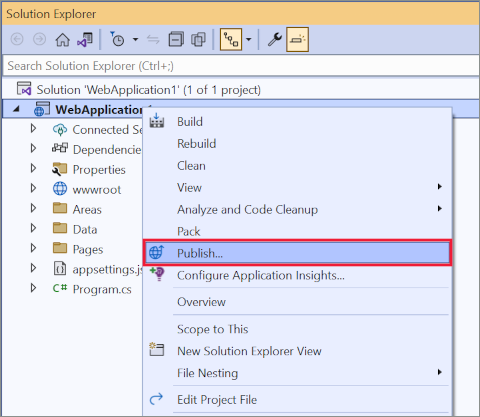Click New Solution Explorer View window icon
480x417 pixels.
[x=157, y=349]
